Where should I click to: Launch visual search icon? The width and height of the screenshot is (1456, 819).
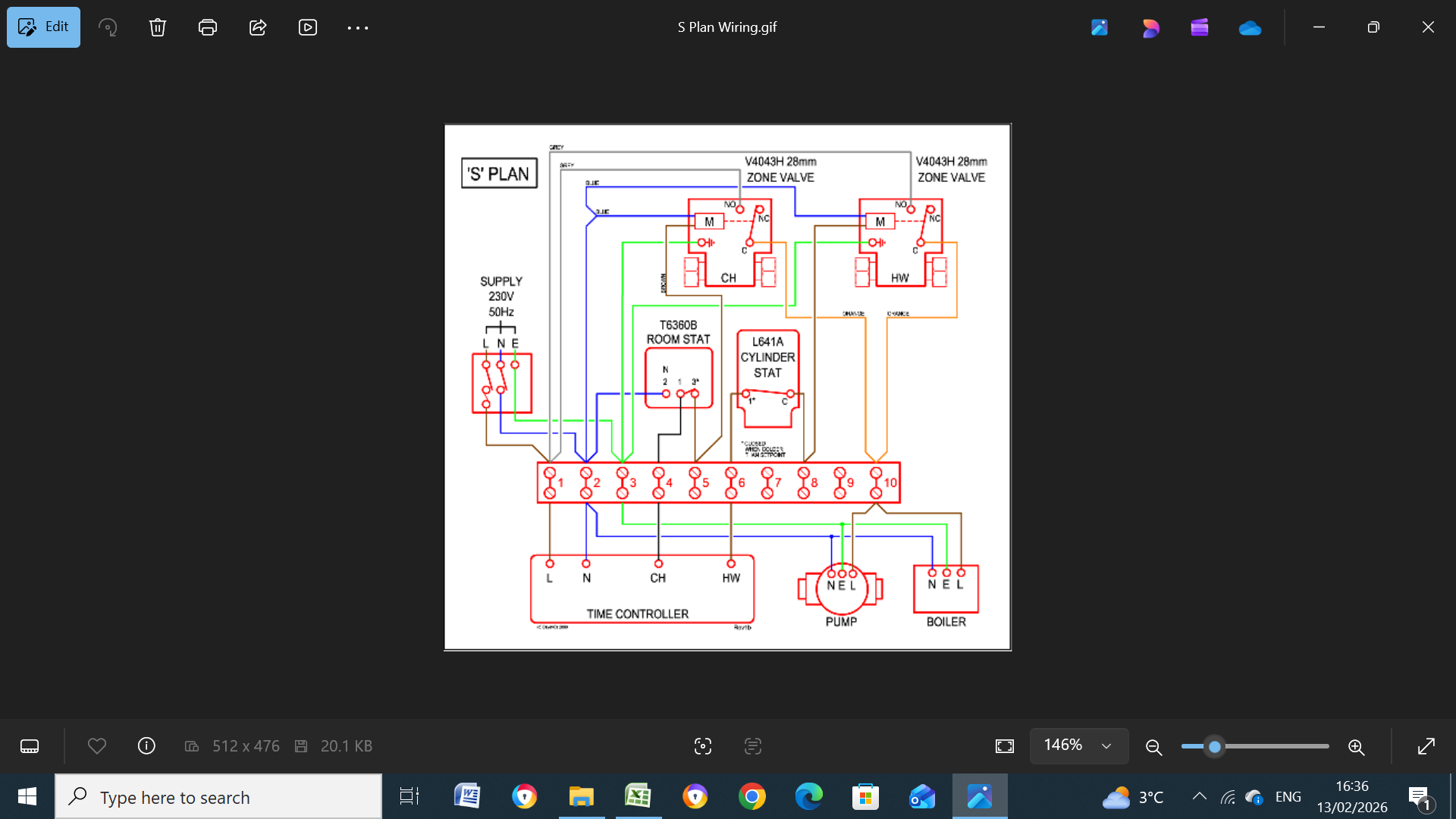703,746
